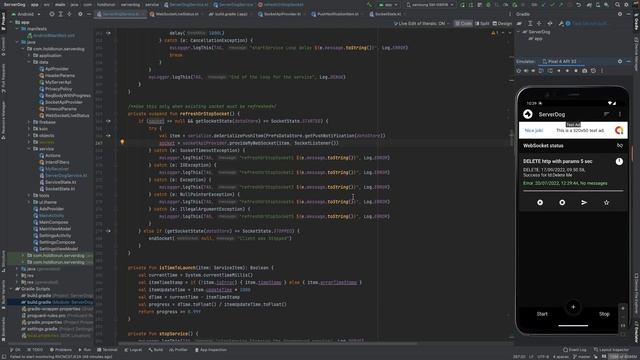
Task: Select ServiceState.kt in project tree
Action: [x=60, y=182]
